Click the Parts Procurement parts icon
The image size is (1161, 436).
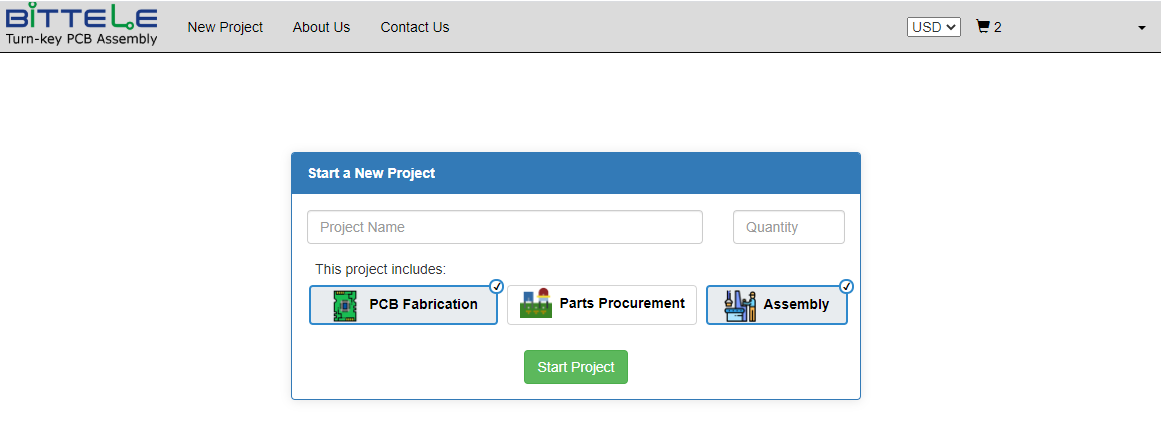[x=536, y=303]
